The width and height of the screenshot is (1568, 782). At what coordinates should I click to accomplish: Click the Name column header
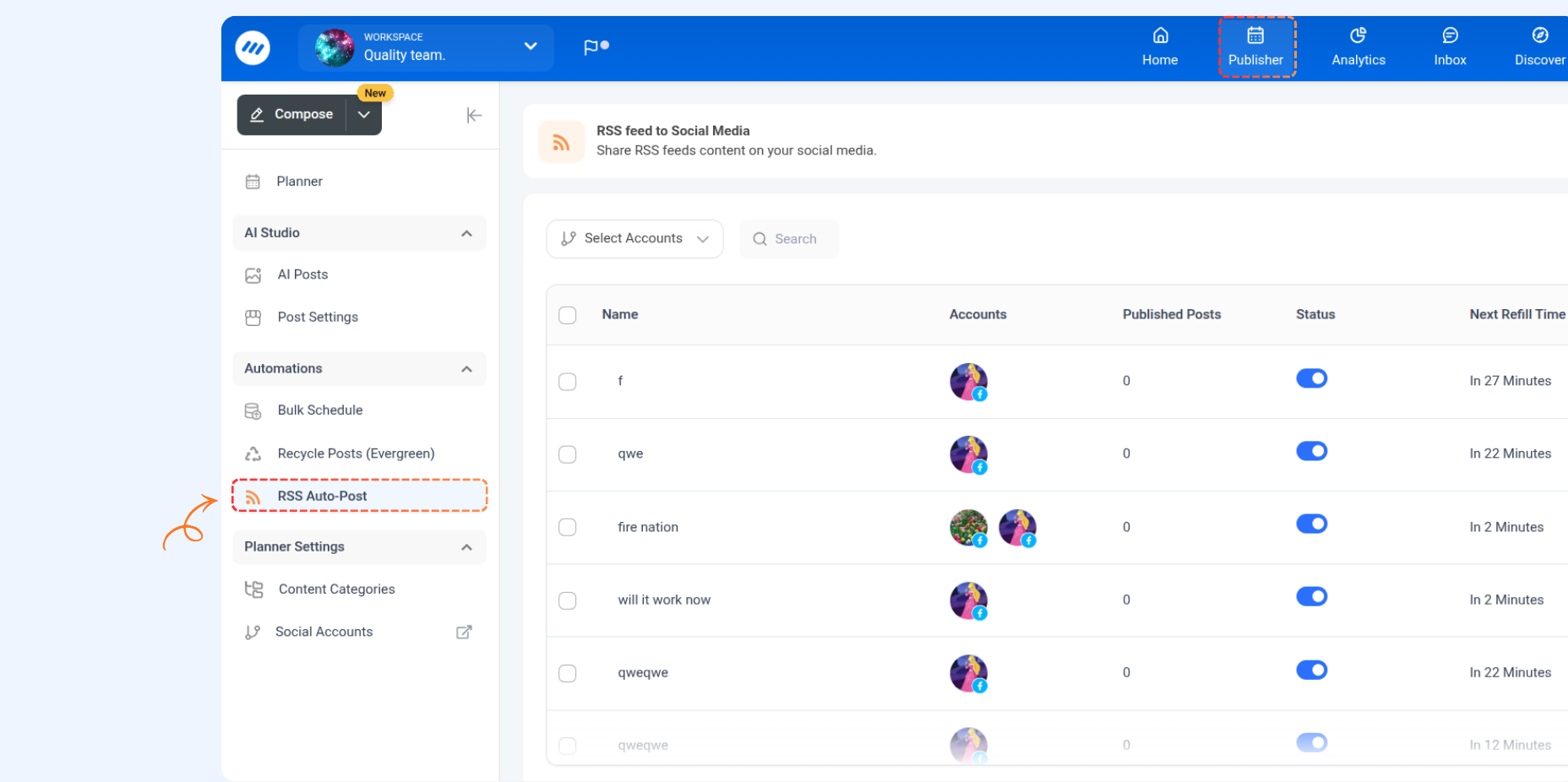(620, 314)
